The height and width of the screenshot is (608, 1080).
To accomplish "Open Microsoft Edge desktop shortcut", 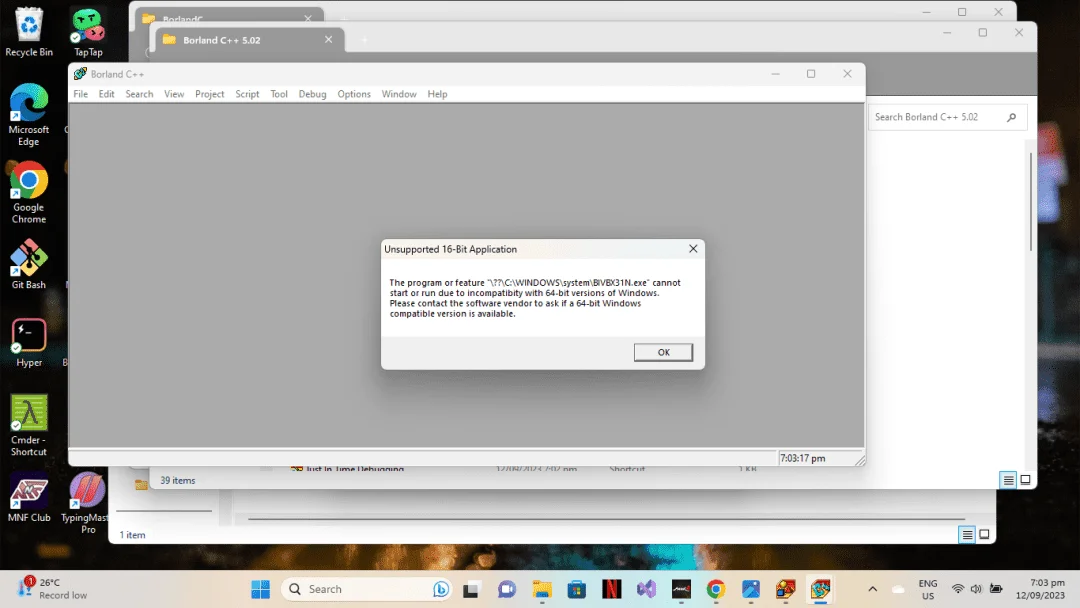I will click(29, 115).
